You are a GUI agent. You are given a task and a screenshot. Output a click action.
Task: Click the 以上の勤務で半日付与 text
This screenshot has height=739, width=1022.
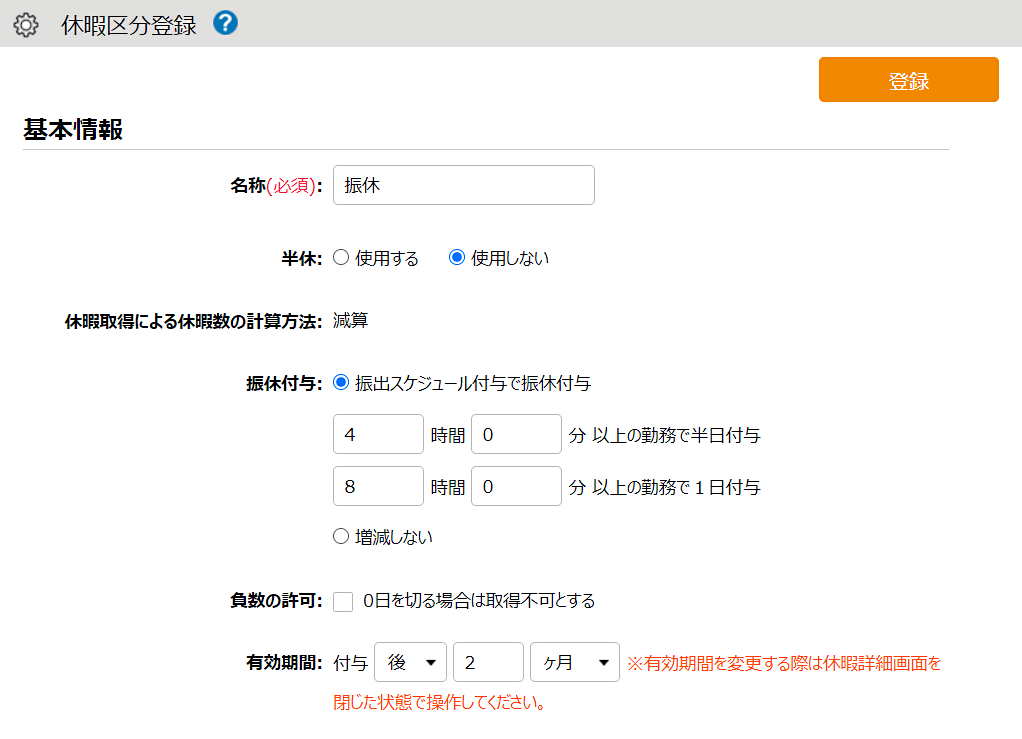point(676,435)
